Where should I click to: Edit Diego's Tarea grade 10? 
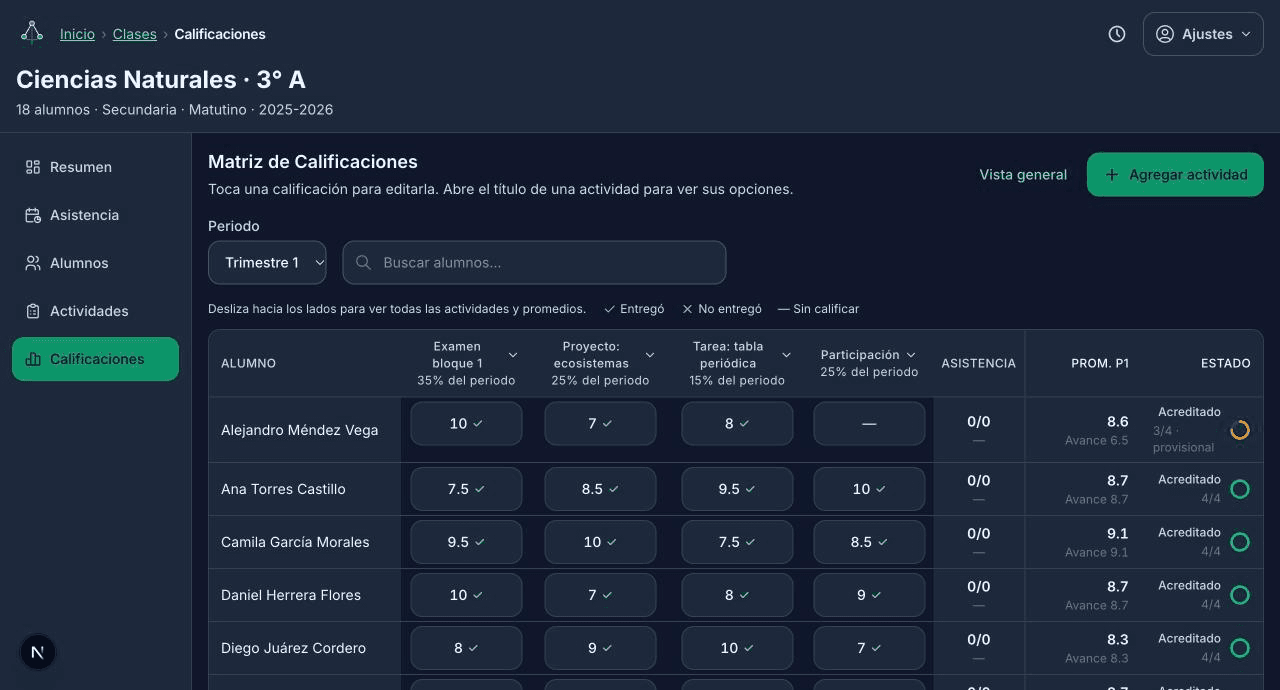point(737,648)
